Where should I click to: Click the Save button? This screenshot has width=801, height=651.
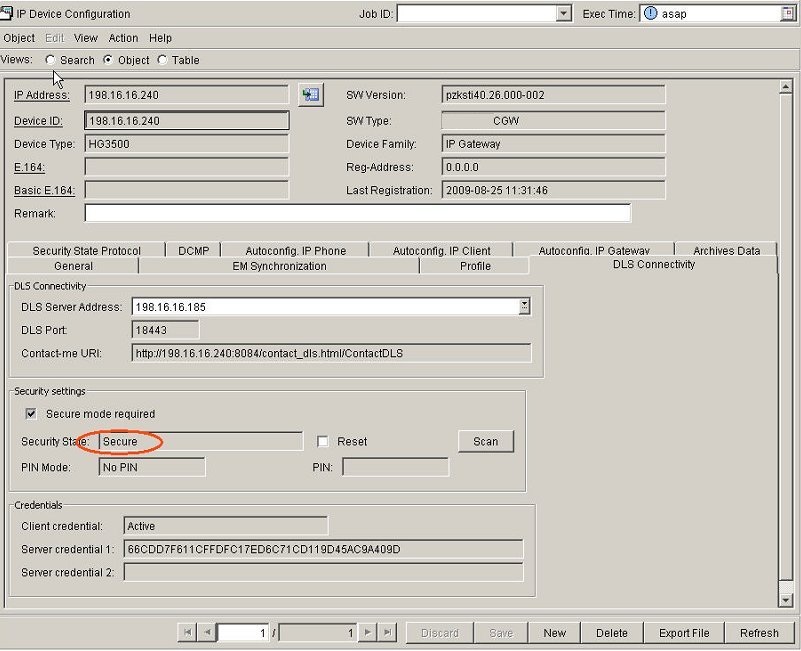coord(501,633)
